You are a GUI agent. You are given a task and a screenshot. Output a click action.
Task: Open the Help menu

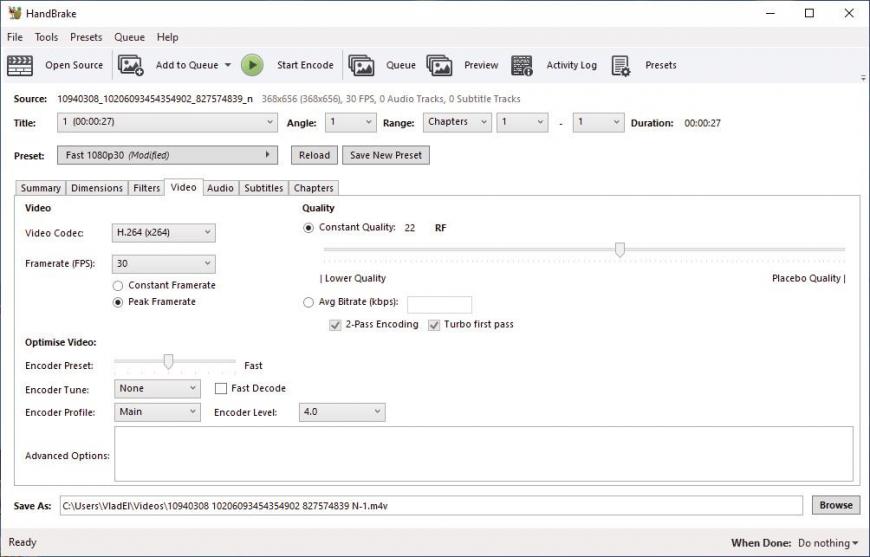click(x=168, y=37)
